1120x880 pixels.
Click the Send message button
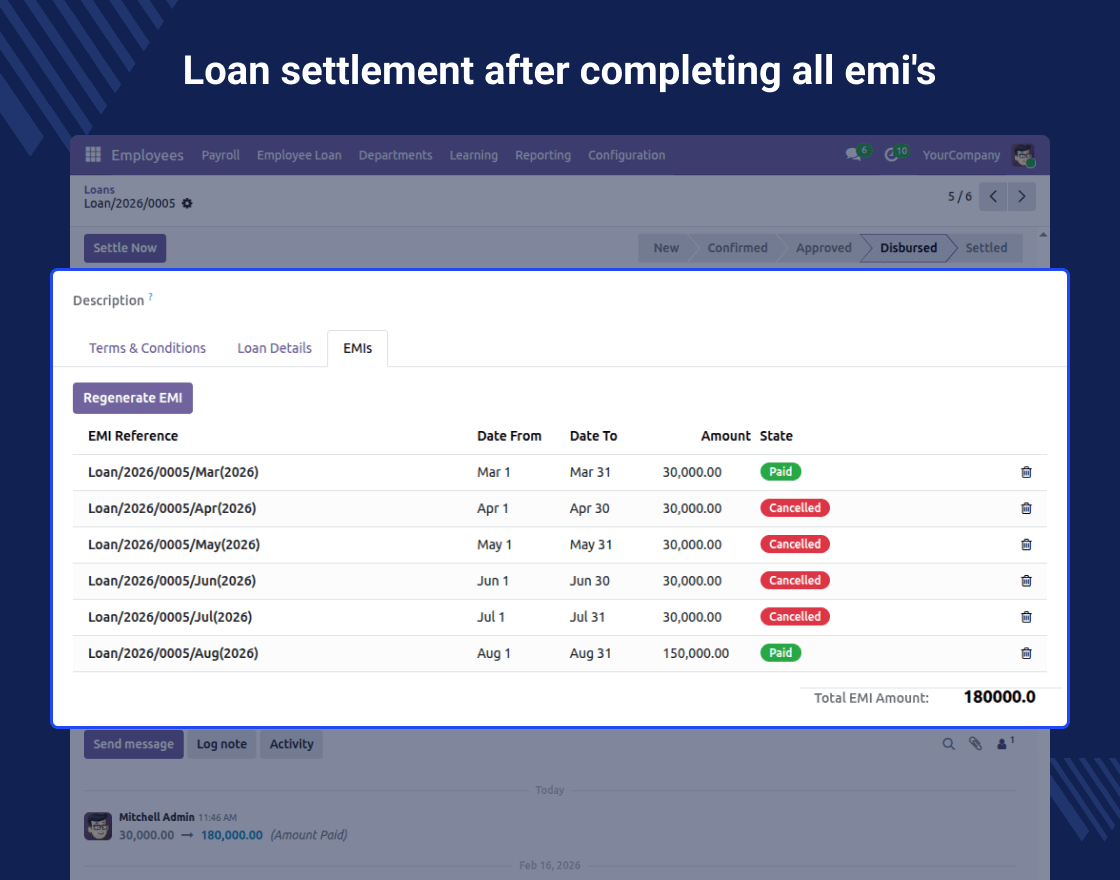point(134,744)
